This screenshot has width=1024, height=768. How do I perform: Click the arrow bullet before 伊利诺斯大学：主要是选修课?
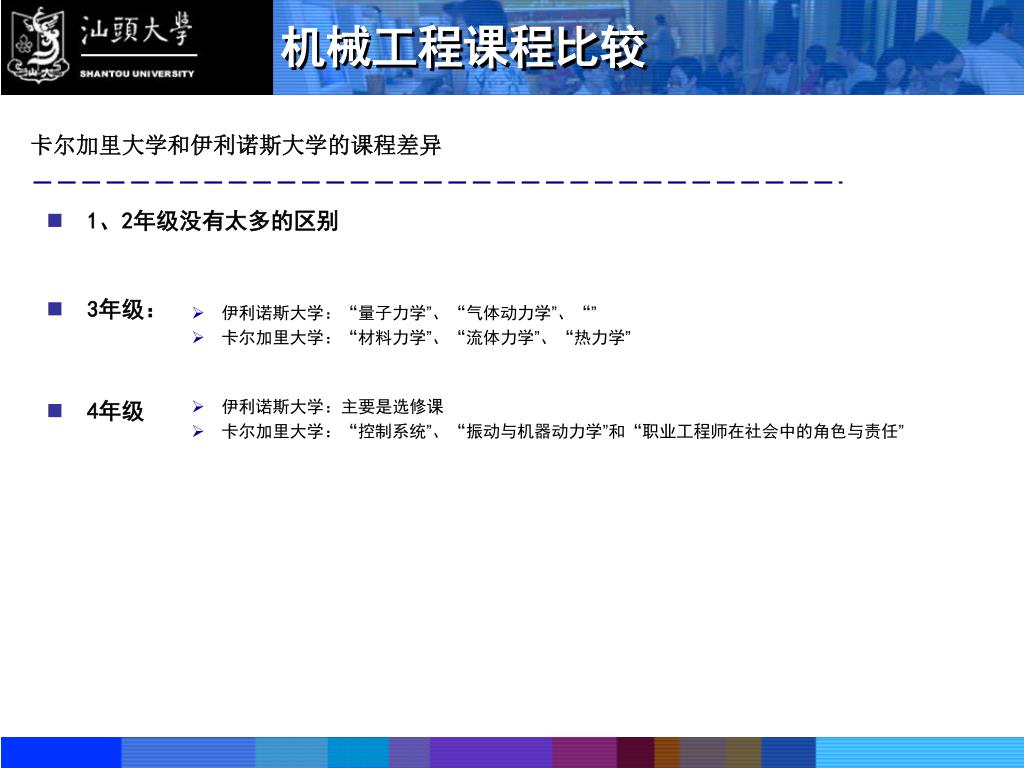point(198,407)
